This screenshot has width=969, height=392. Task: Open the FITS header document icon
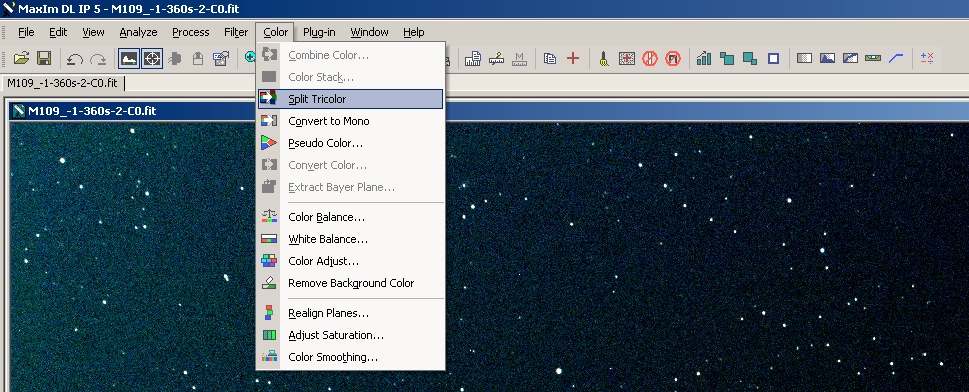[473, 58]
